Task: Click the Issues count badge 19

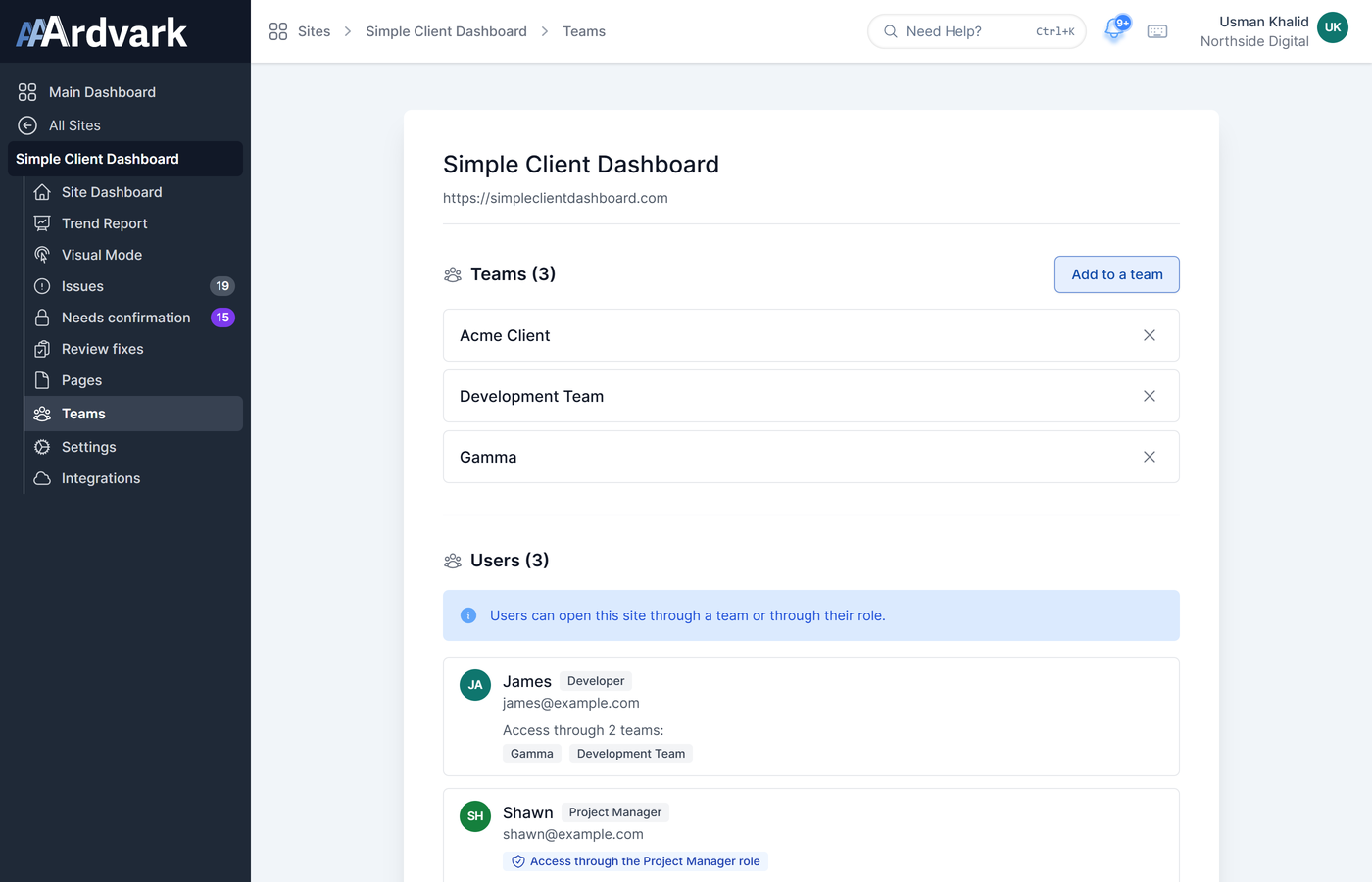Action: tap(222, 286)
